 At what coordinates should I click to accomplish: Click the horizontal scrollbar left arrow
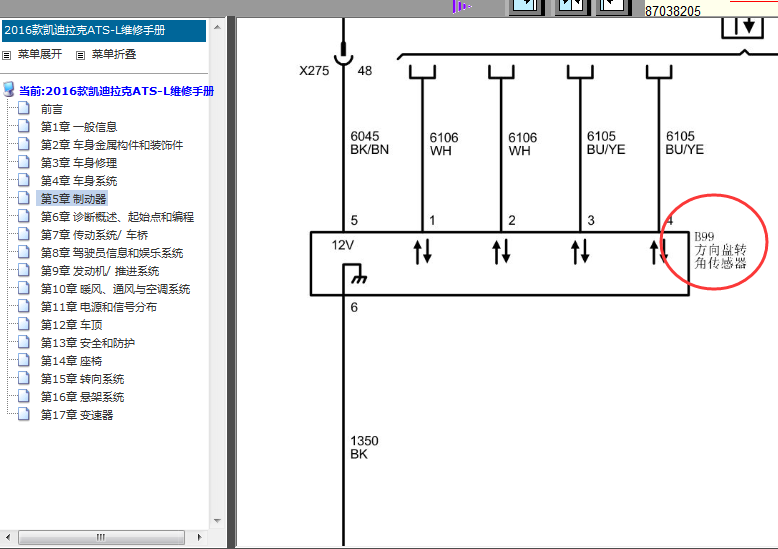[x=7, y=537]
